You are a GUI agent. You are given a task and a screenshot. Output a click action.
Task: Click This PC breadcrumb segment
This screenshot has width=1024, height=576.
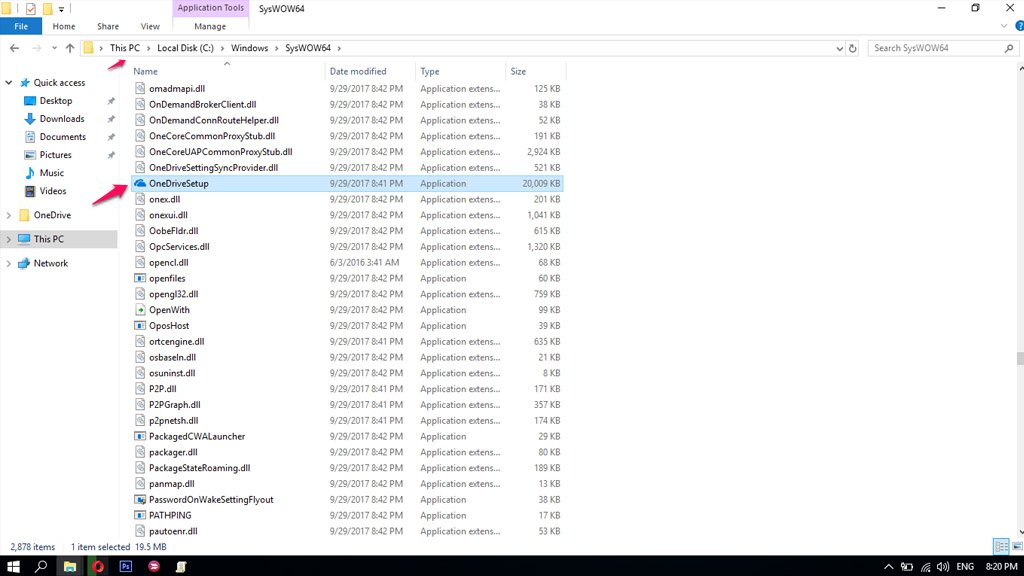[125, 48]
